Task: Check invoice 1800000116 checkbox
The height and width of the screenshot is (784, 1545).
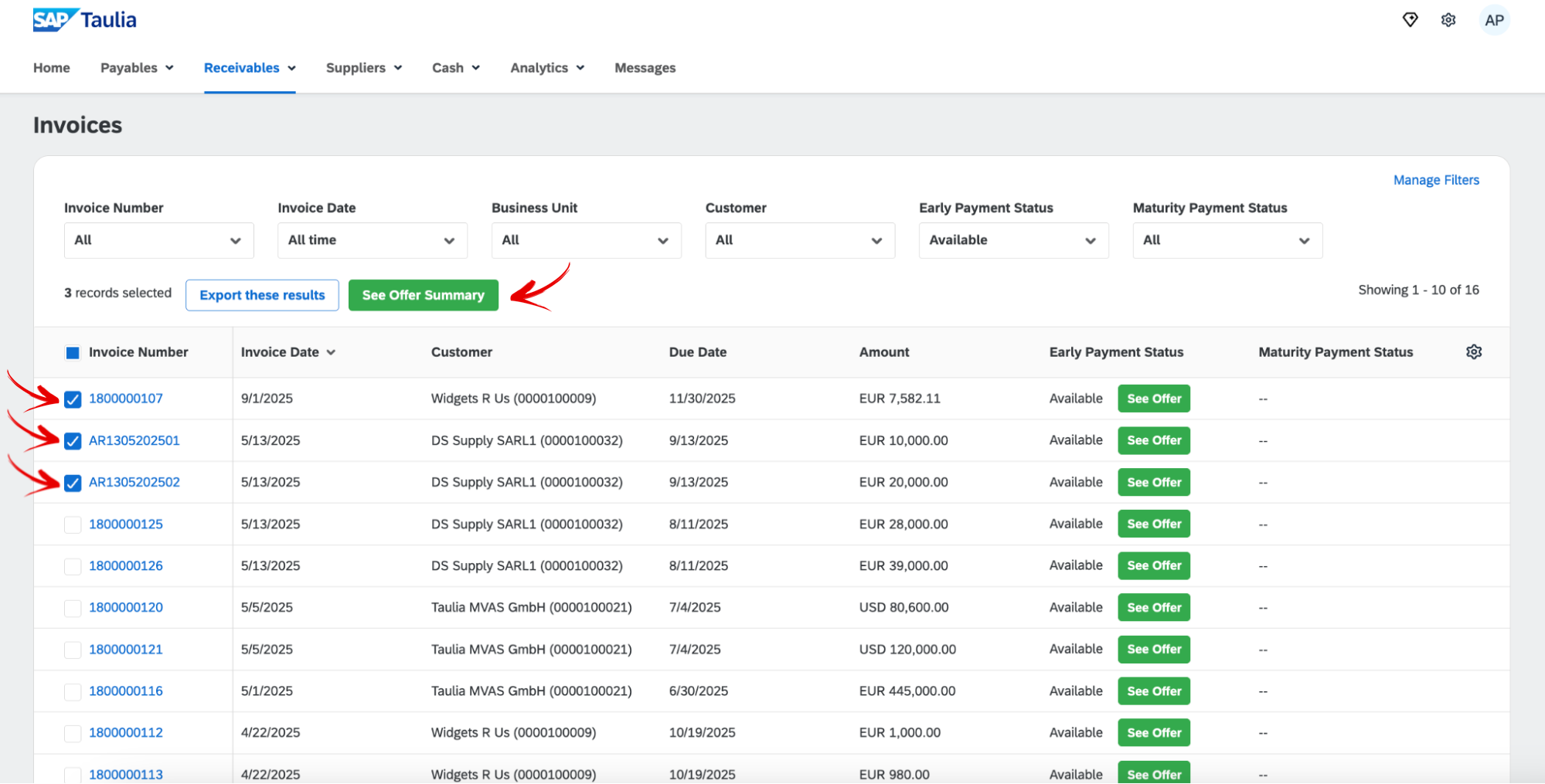Action: coord(73,691)
